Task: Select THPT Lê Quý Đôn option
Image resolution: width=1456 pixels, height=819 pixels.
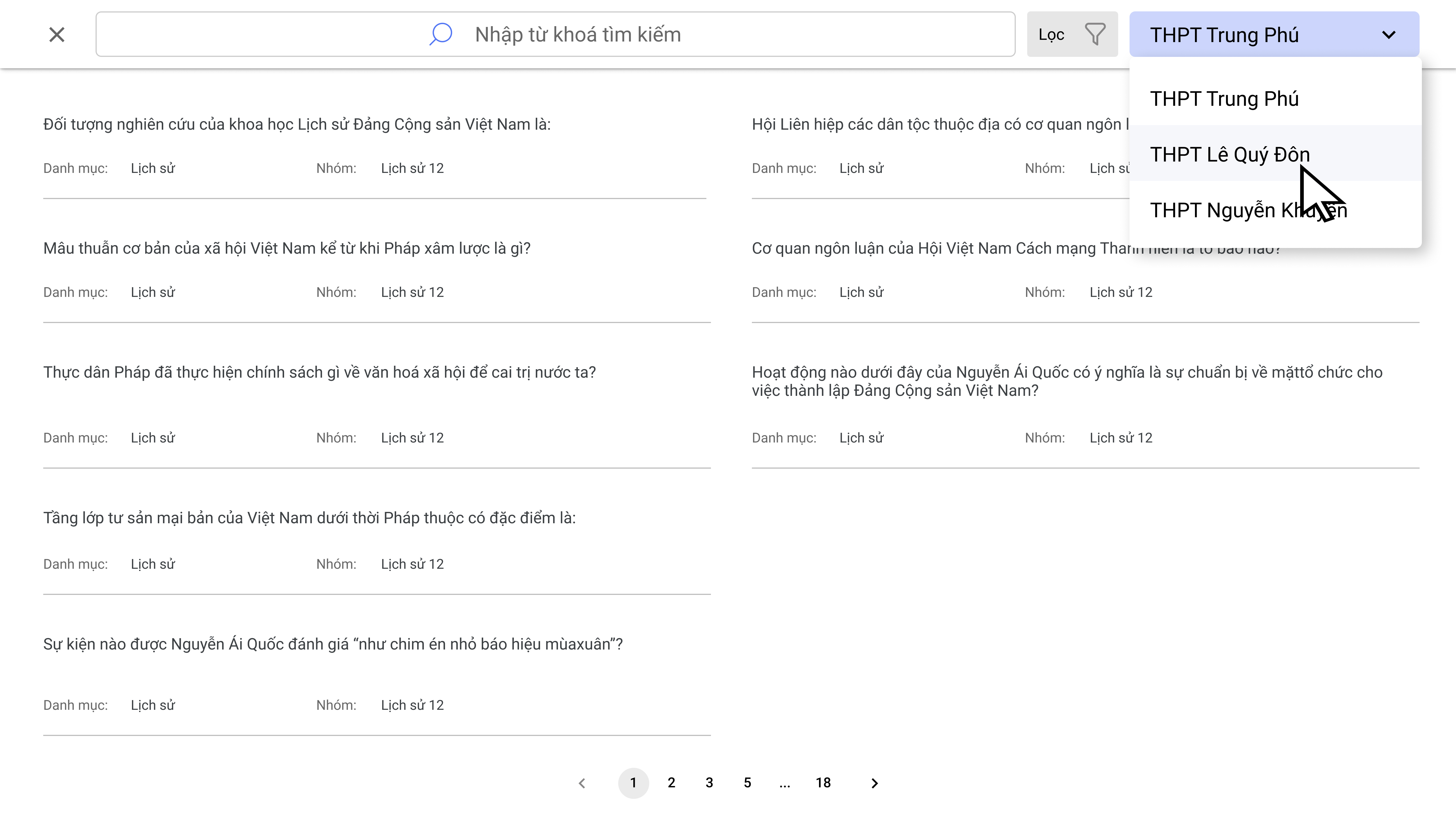Action: click(x=1229, y=154)
